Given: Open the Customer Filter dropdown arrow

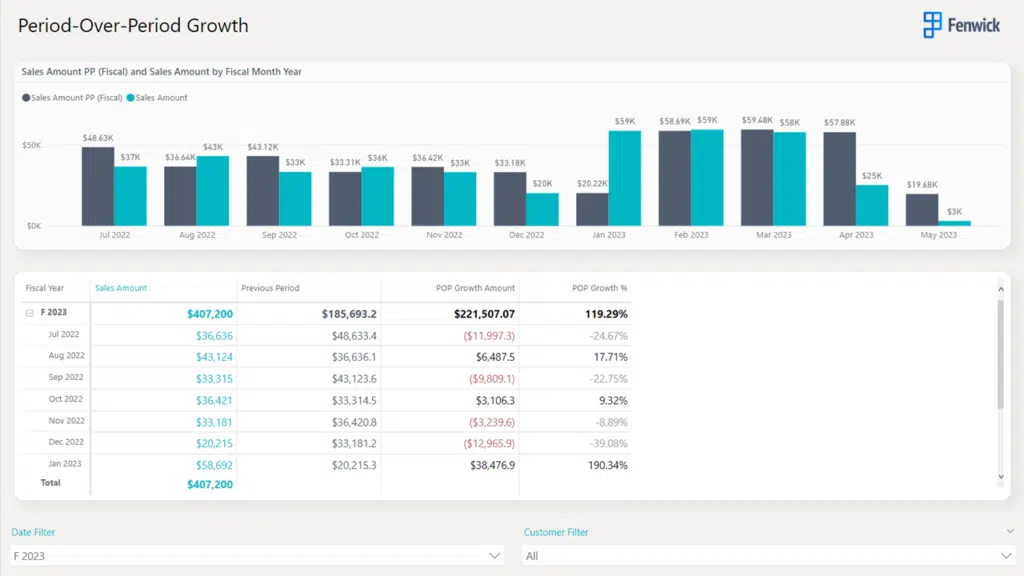Looking at the screenshot, I should click(1006, 555).
